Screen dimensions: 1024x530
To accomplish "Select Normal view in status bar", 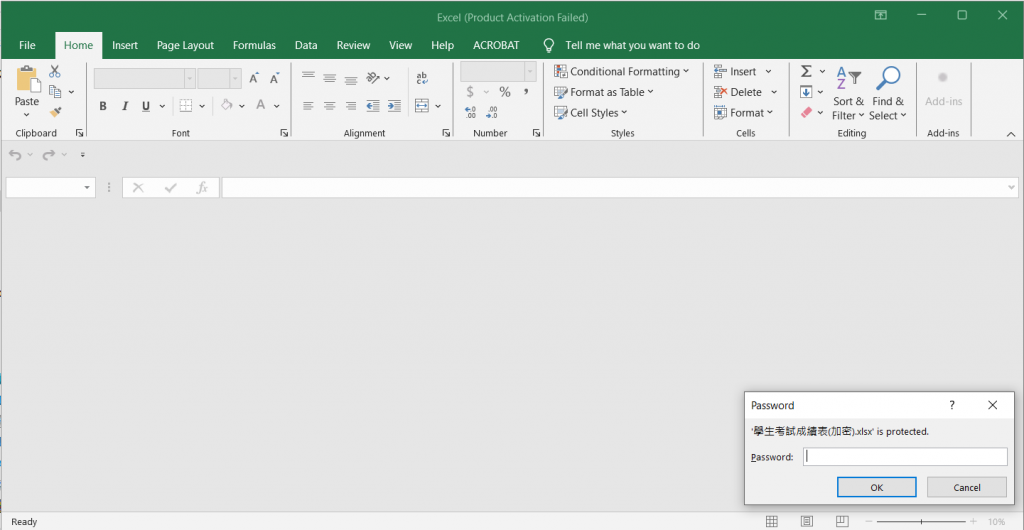I will pos(771,522).
